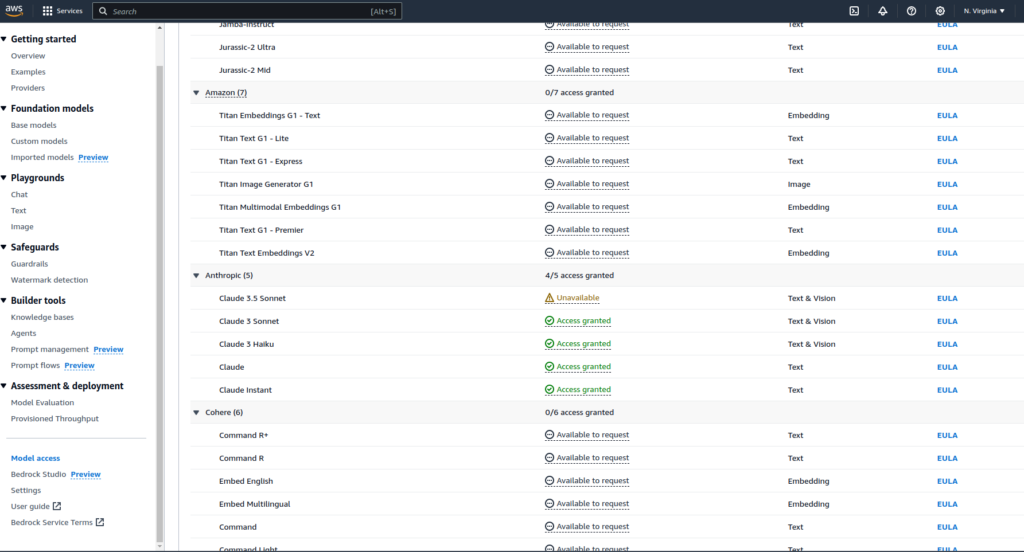Click the Bedrock Service Terms external icon
Viewport: 1024px width, 552px height.
tap(100, 522)
